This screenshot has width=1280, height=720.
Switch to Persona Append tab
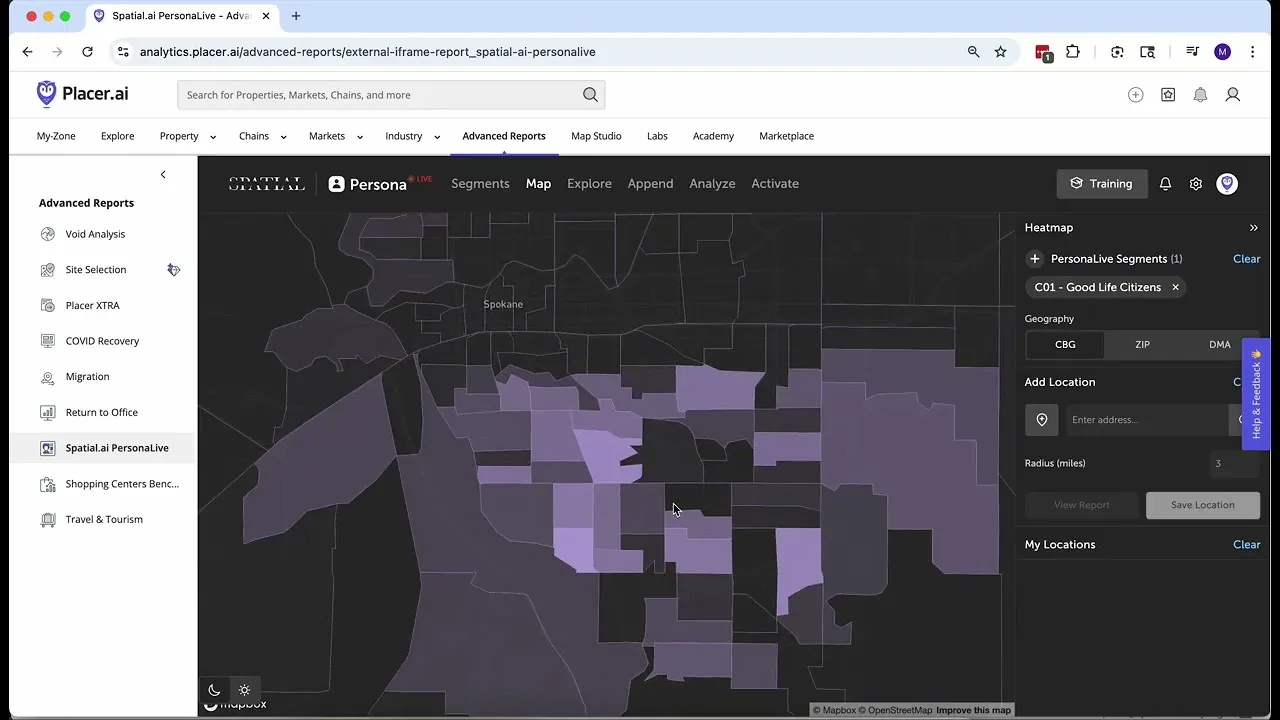tap(650, 184)
